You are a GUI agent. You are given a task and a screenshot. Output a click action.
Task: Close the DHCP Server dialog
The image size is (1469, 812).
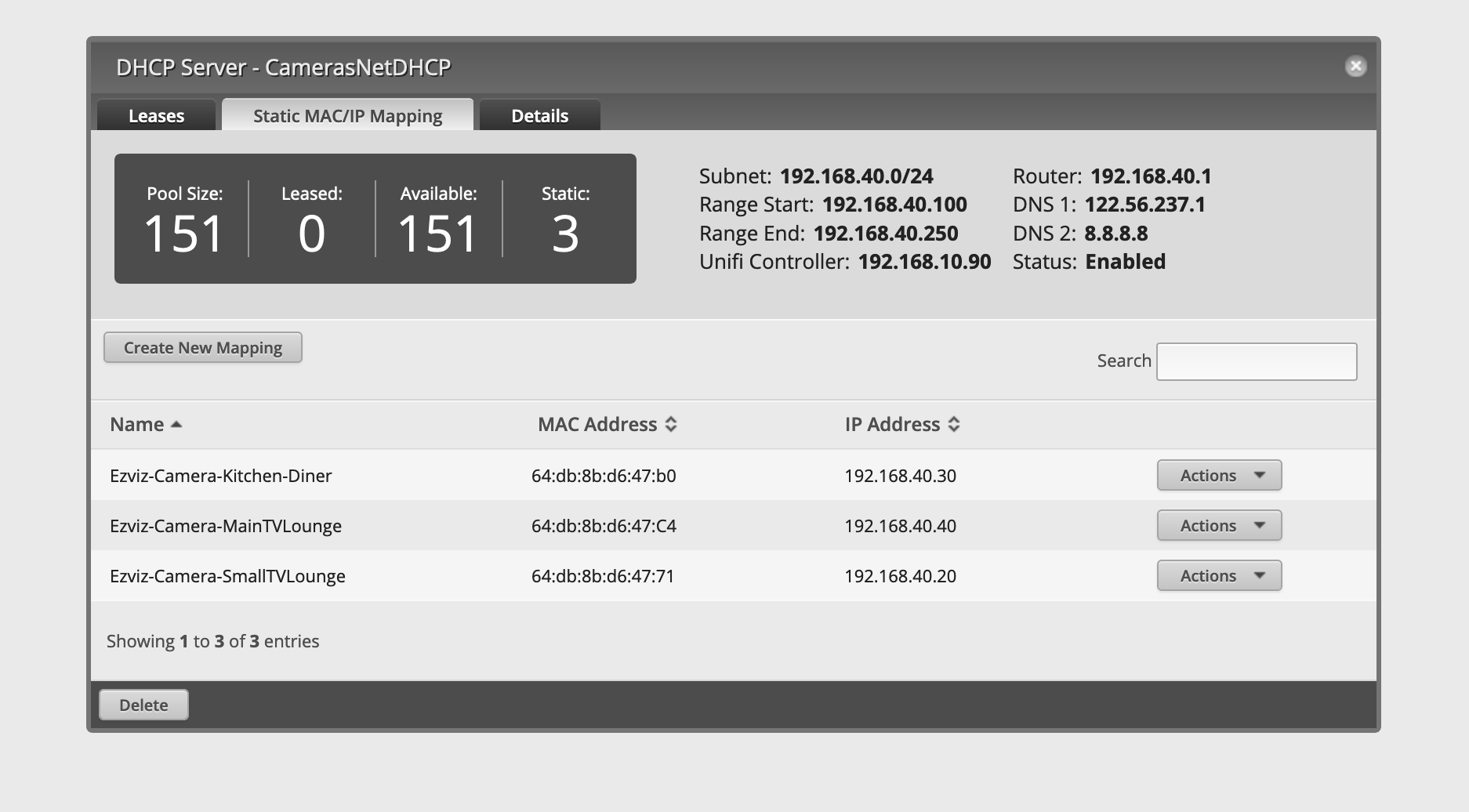point(1355,67)
